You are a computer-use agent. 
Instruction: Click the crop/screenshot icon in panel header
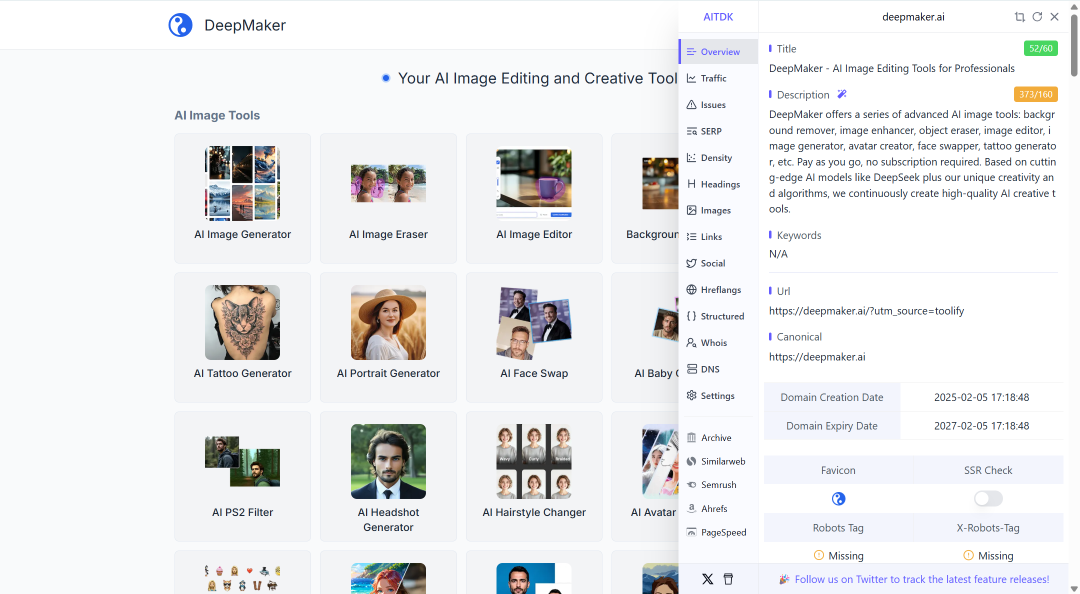tap(1019, 17)
